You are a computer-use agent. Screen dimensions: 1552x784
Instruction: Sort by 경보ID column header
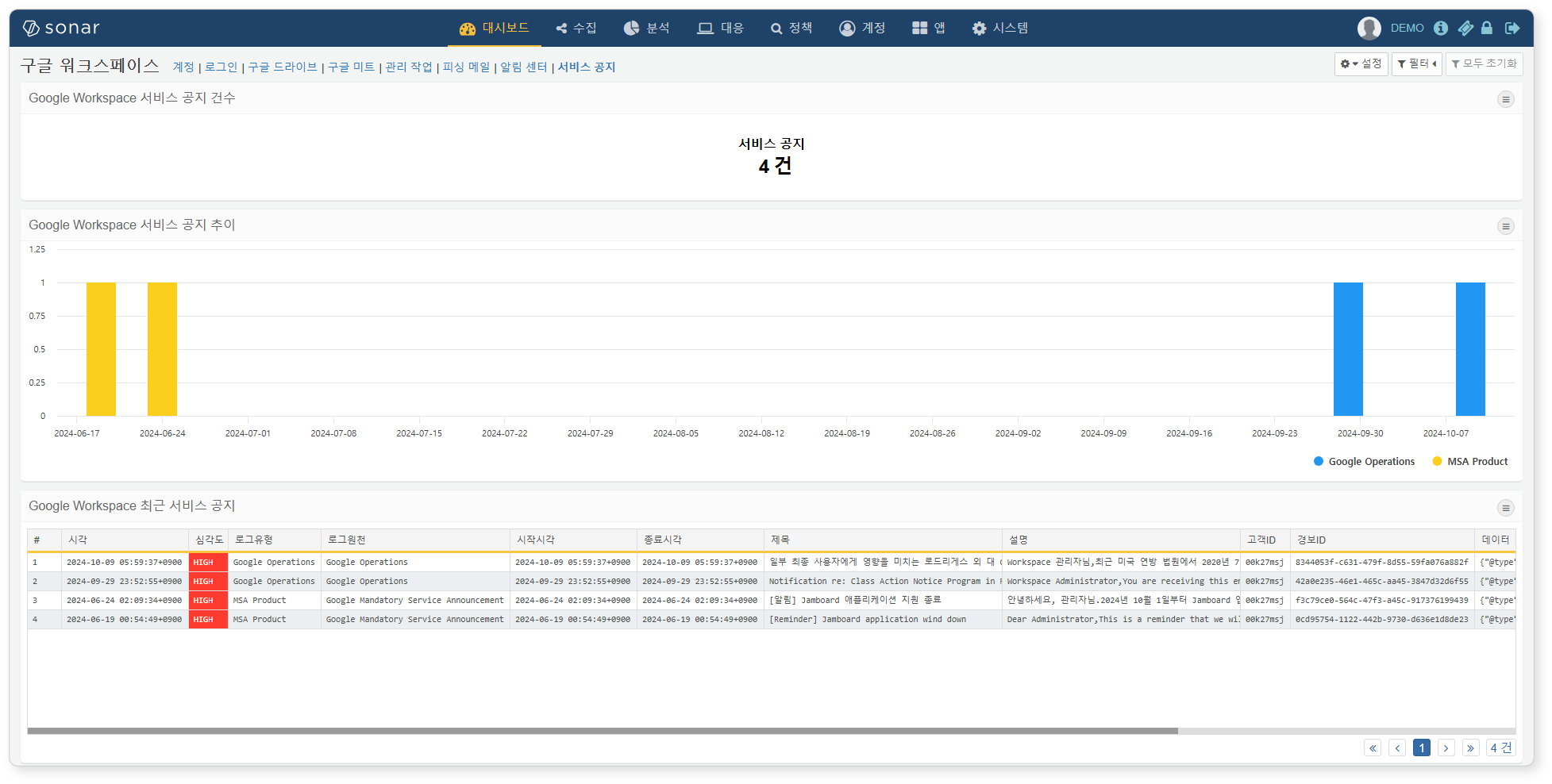coord(1382,540)
